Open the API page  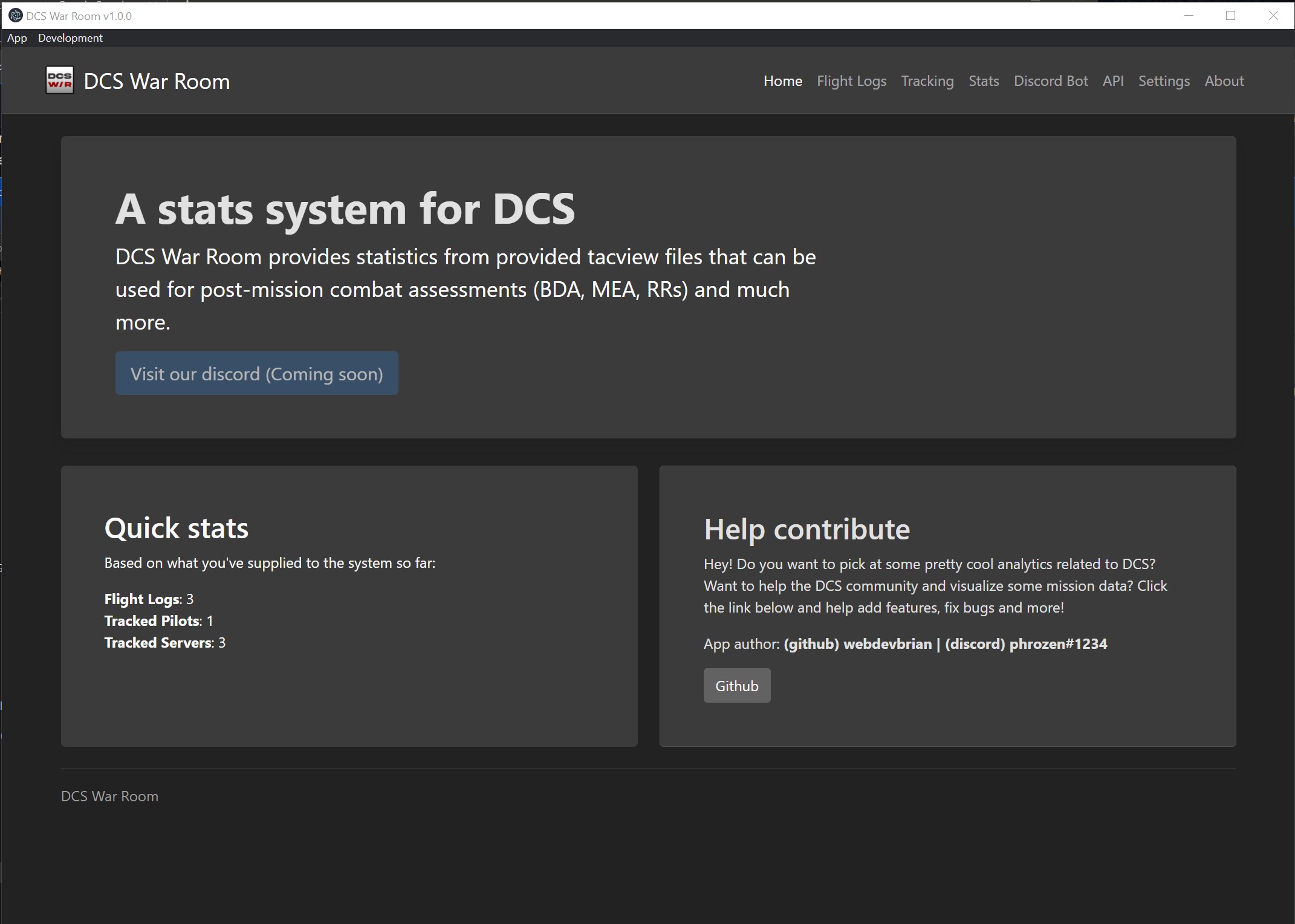pos(1113,81)
